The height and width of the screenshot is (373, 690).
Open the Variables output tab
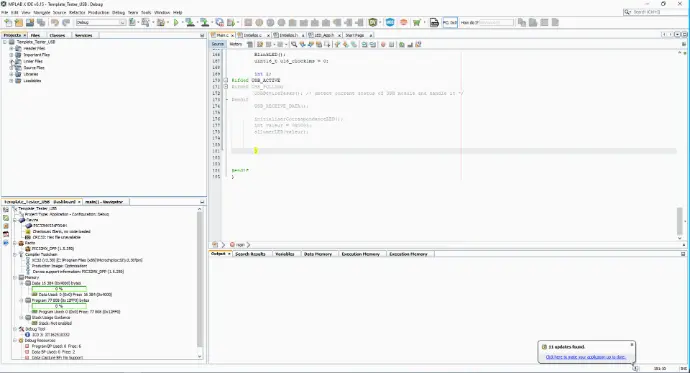pyautogui.click(x=285, y=254)
